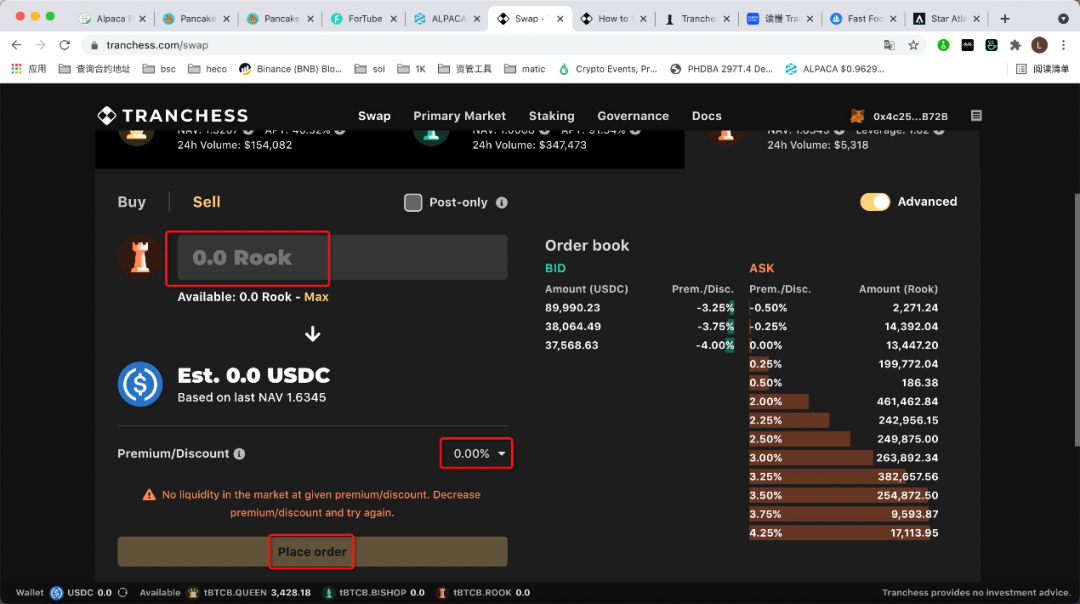Enable the Post-only checkbox

pos(413,202)
